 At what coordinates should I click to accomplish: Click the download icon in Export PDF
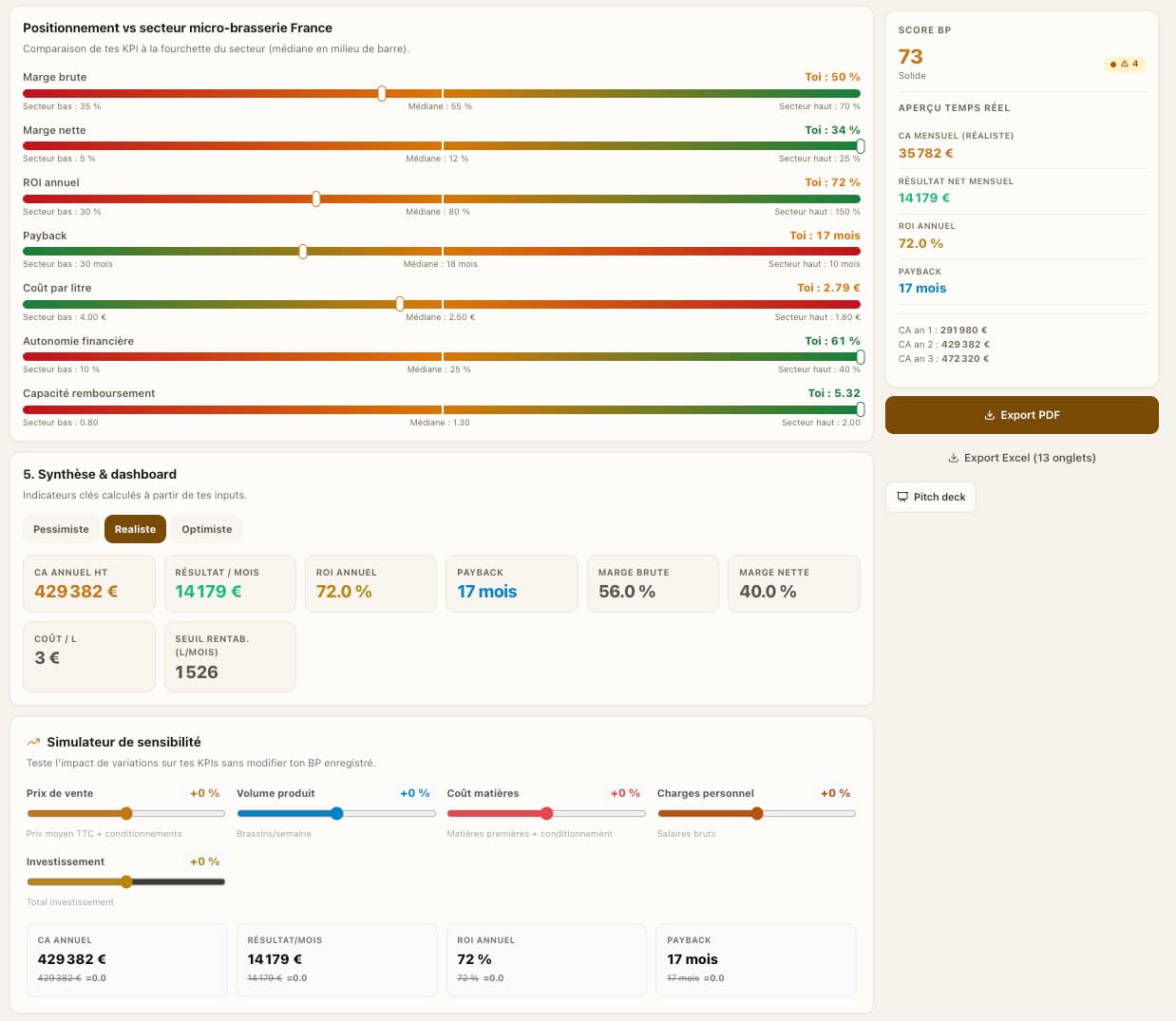[989, 415]
